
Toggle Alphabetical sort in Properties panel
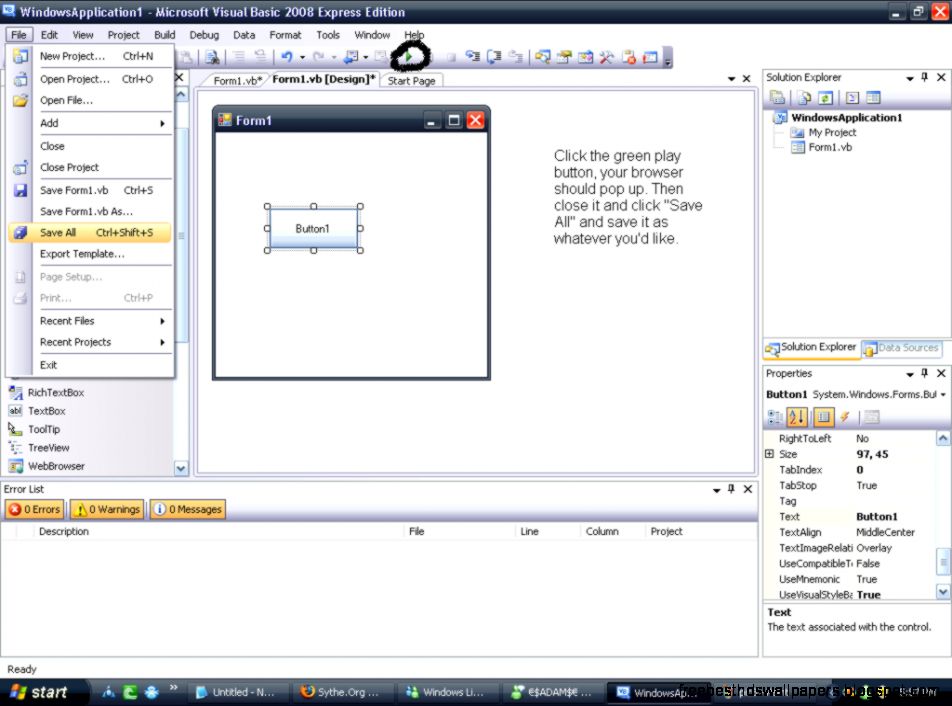pos(797,416)
